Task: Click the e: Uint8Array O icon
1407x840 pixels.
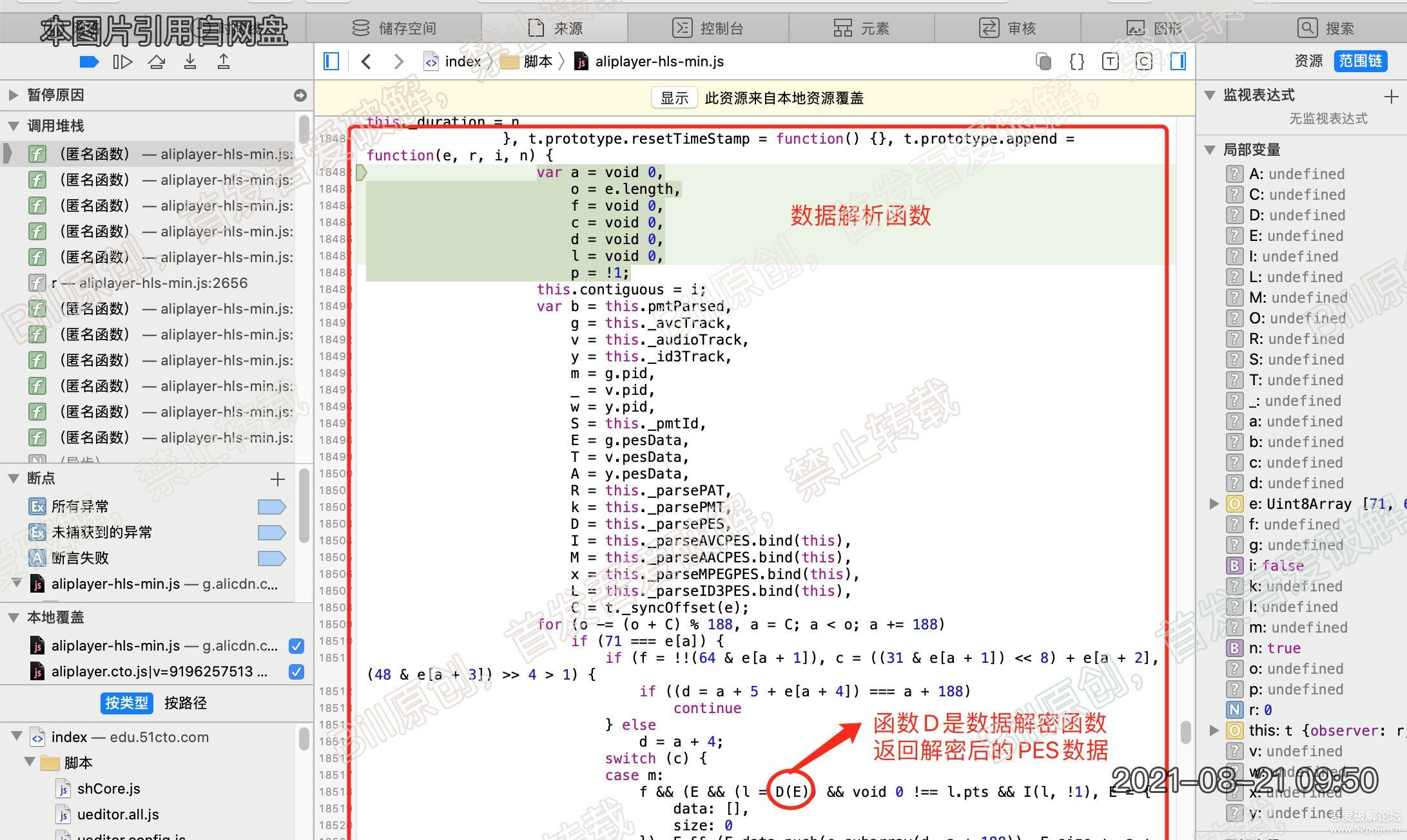Action: tap(1234, 504)
